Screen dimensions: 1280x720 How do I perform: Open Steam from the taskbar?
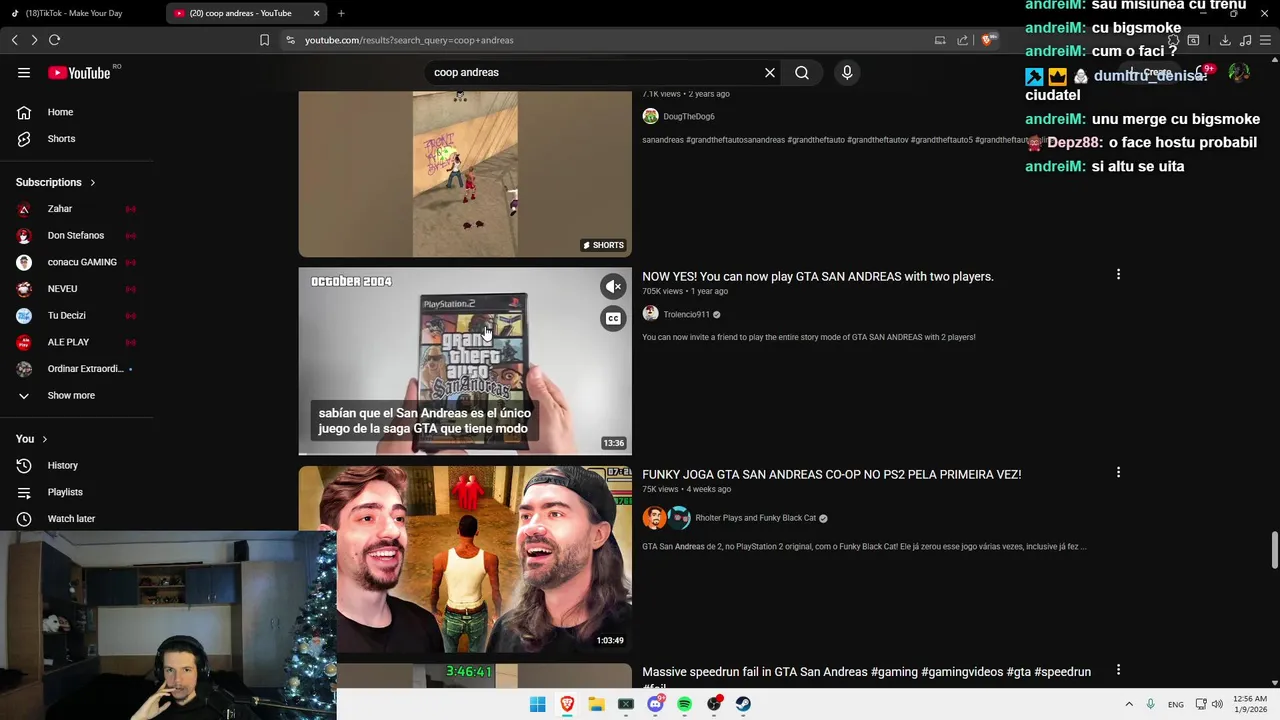pos(743,704)
